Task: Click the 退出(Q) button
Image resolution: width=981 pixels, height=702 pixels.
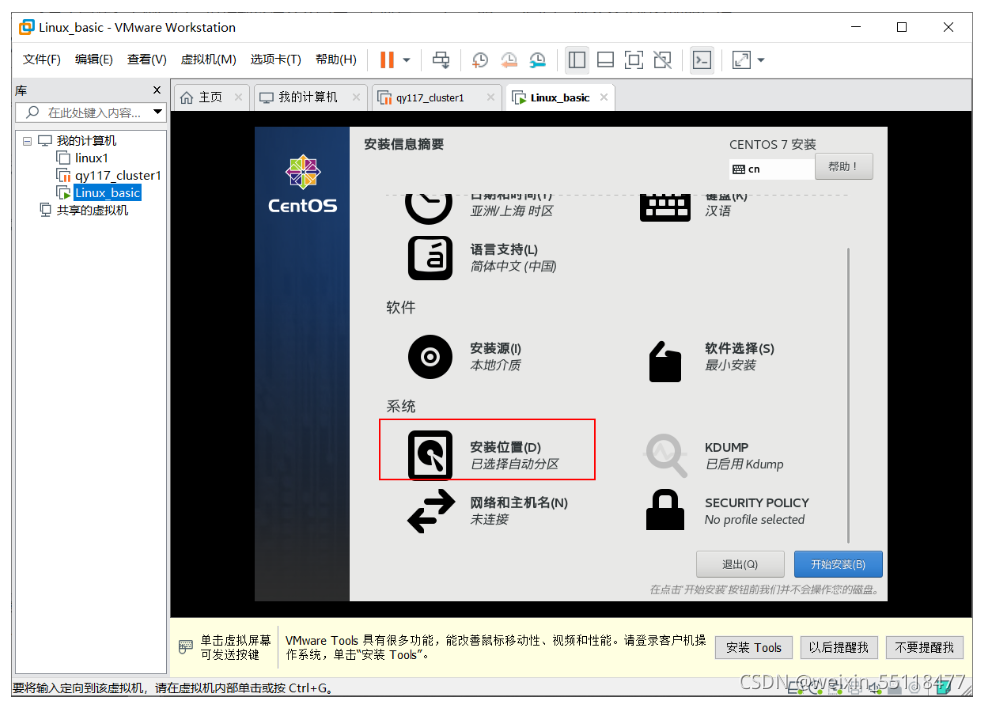Action: (740, 564)
